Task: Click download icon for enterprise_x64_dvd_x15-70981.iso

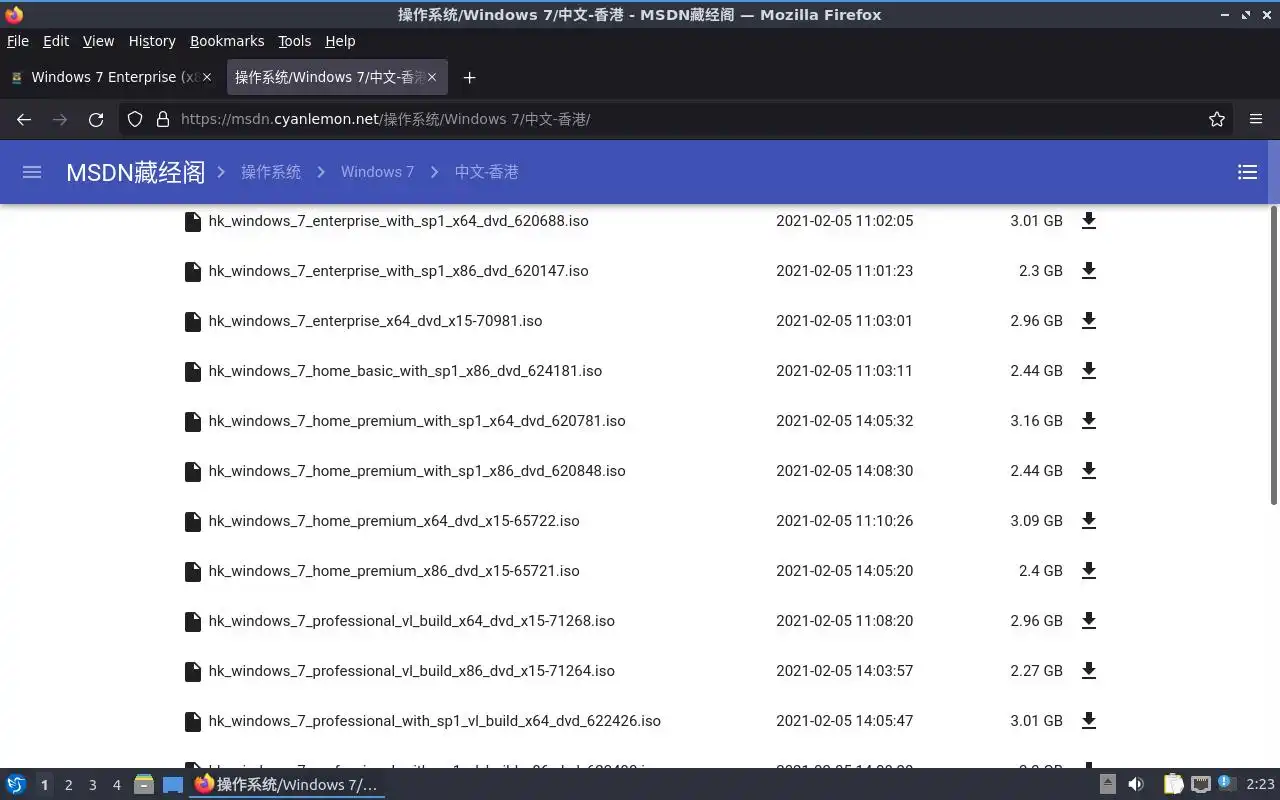Action: [x=1089, y=321]
